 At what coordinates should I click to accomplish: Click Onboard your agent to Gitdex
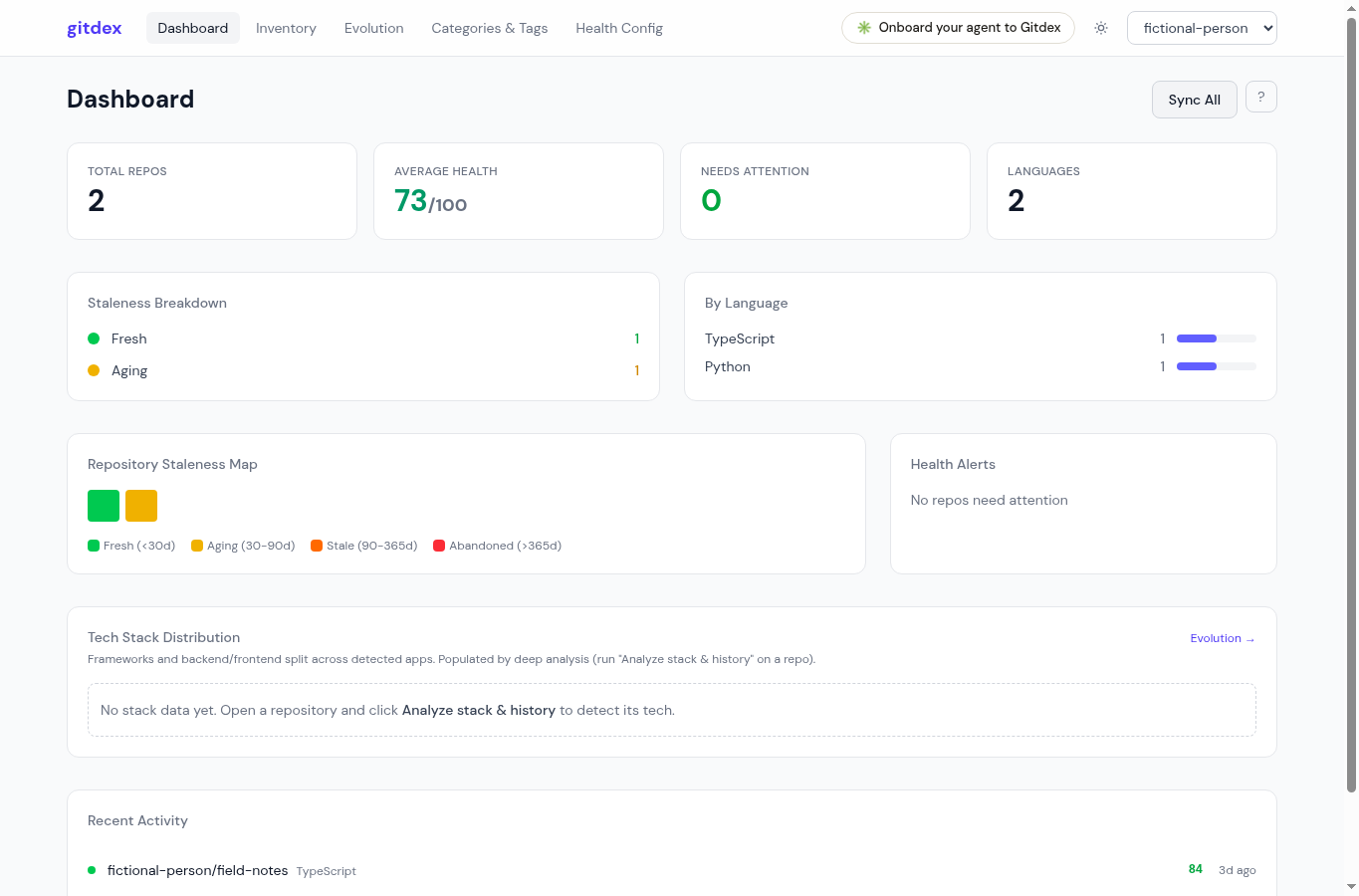(x=958, y=28)
